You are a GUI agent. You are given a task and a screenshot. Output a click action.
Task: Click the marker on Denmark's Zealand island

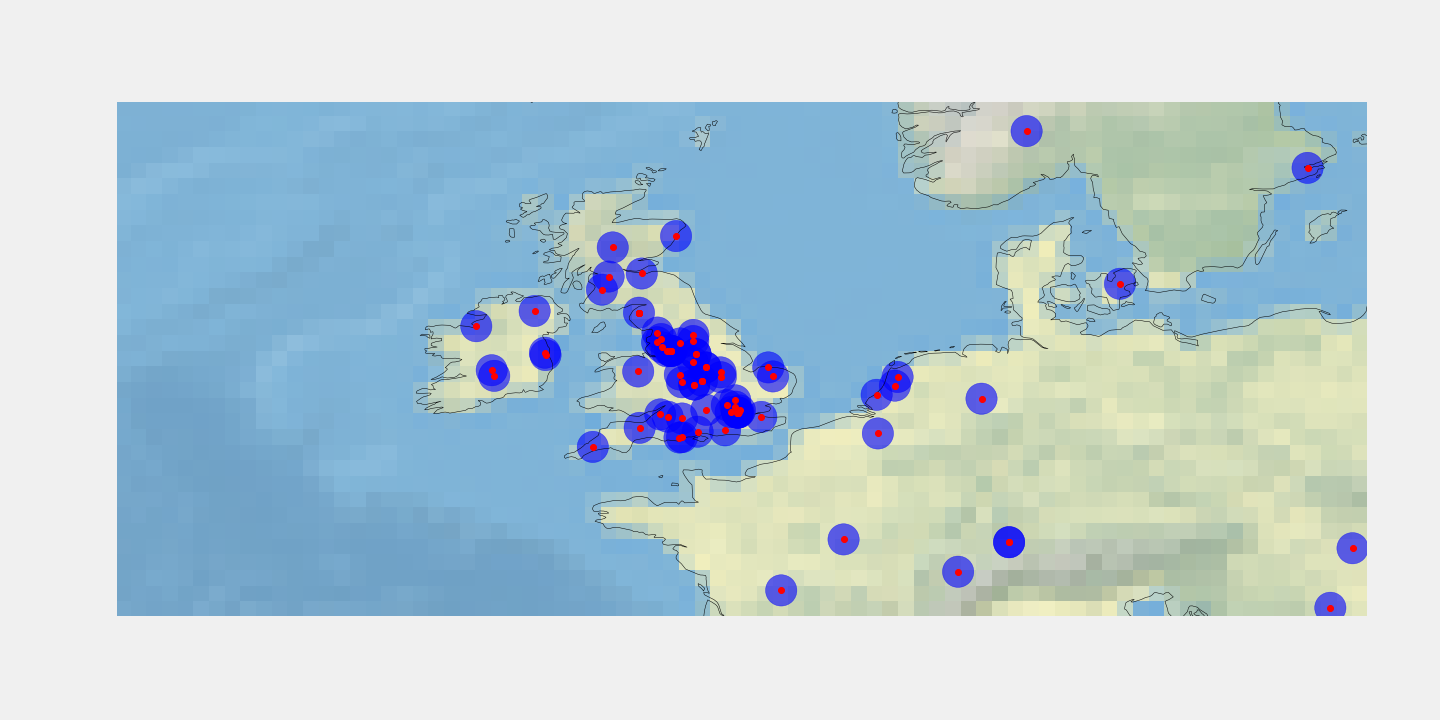[x=1120, y=284]
